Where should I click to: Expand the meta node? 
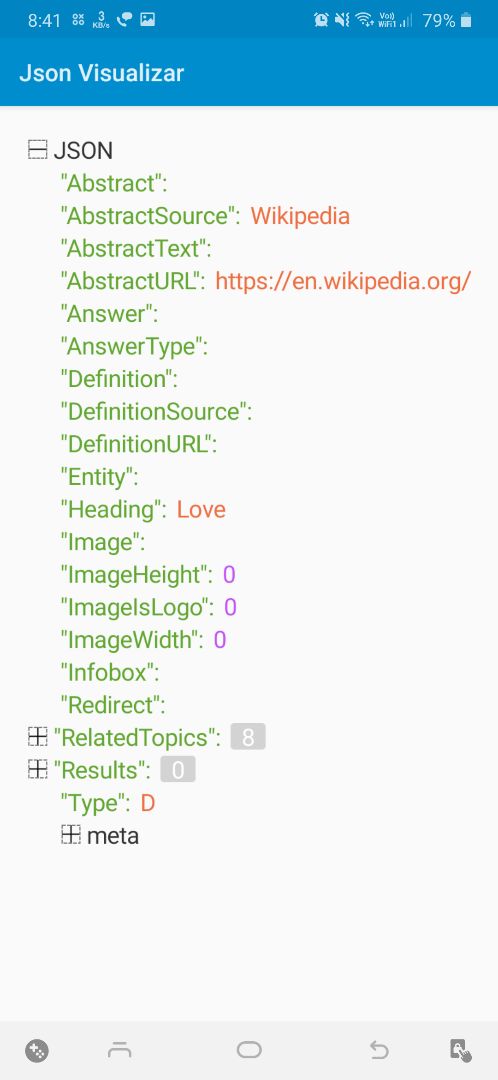pos(71,835)
